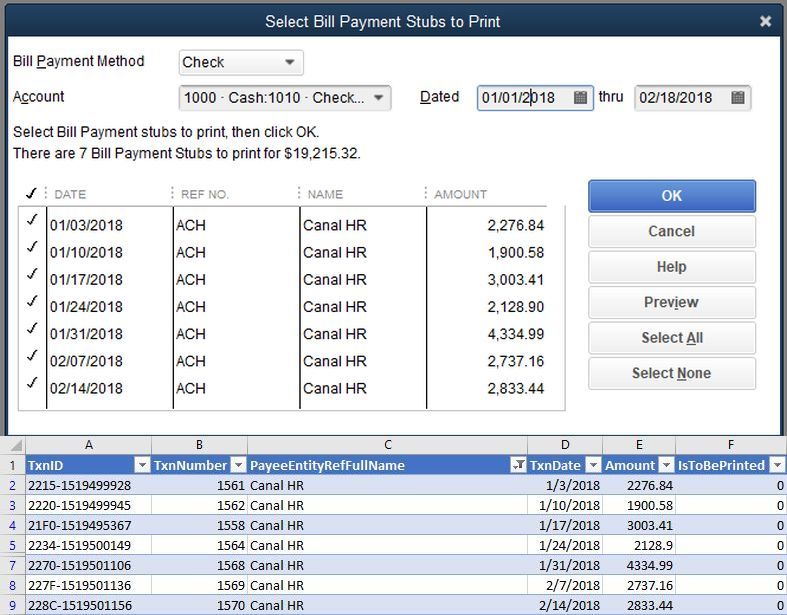Uncheck the 01/03/2018 bill payment row
787x615 pixels.
[x=32, y=220]
